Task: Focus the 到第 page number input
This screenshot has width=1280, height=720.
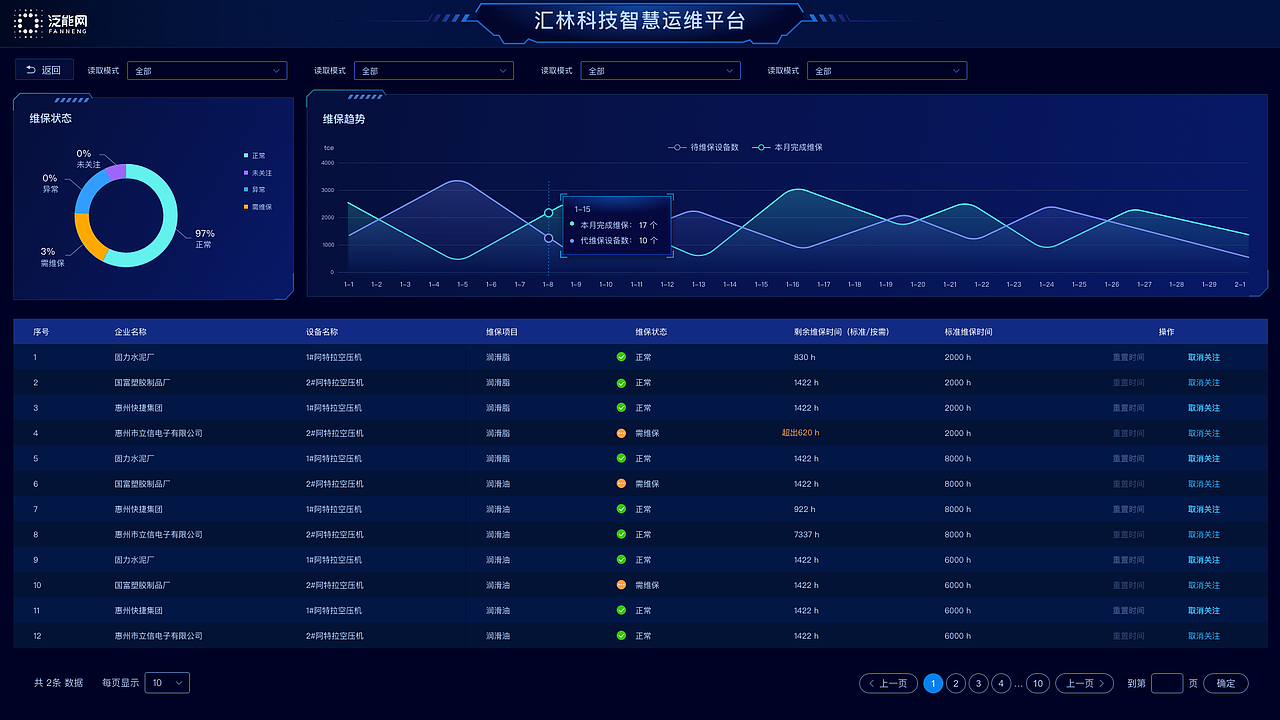Action: (1167, 684)
